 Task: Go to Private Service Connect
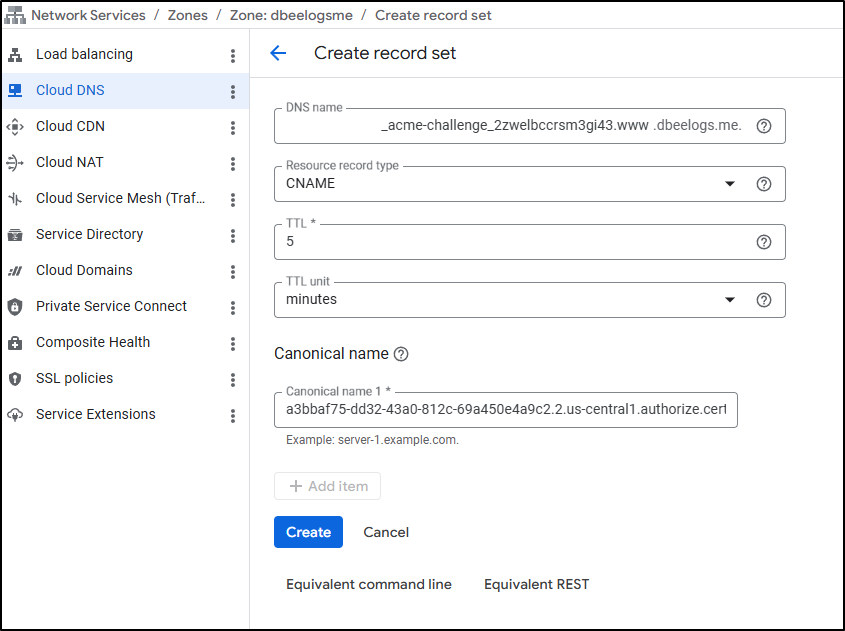click(111, 306)
